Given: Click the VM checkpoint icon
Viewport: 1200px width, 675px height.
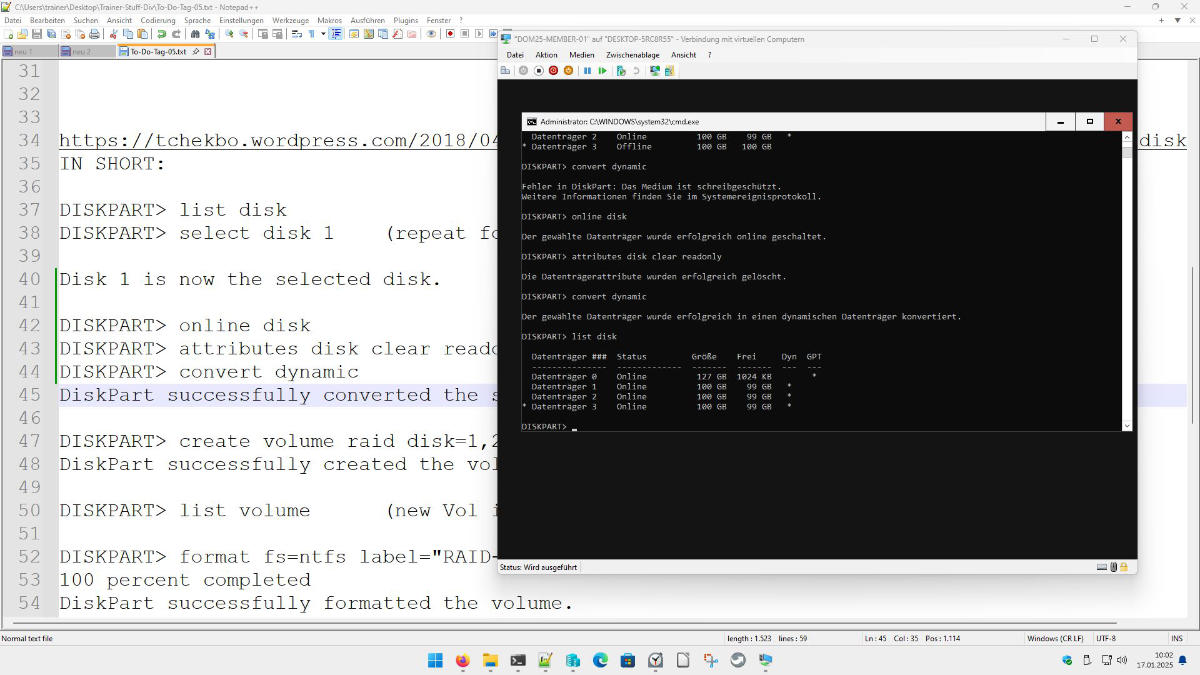Looking at the screenshot, I should pos(621,70).
